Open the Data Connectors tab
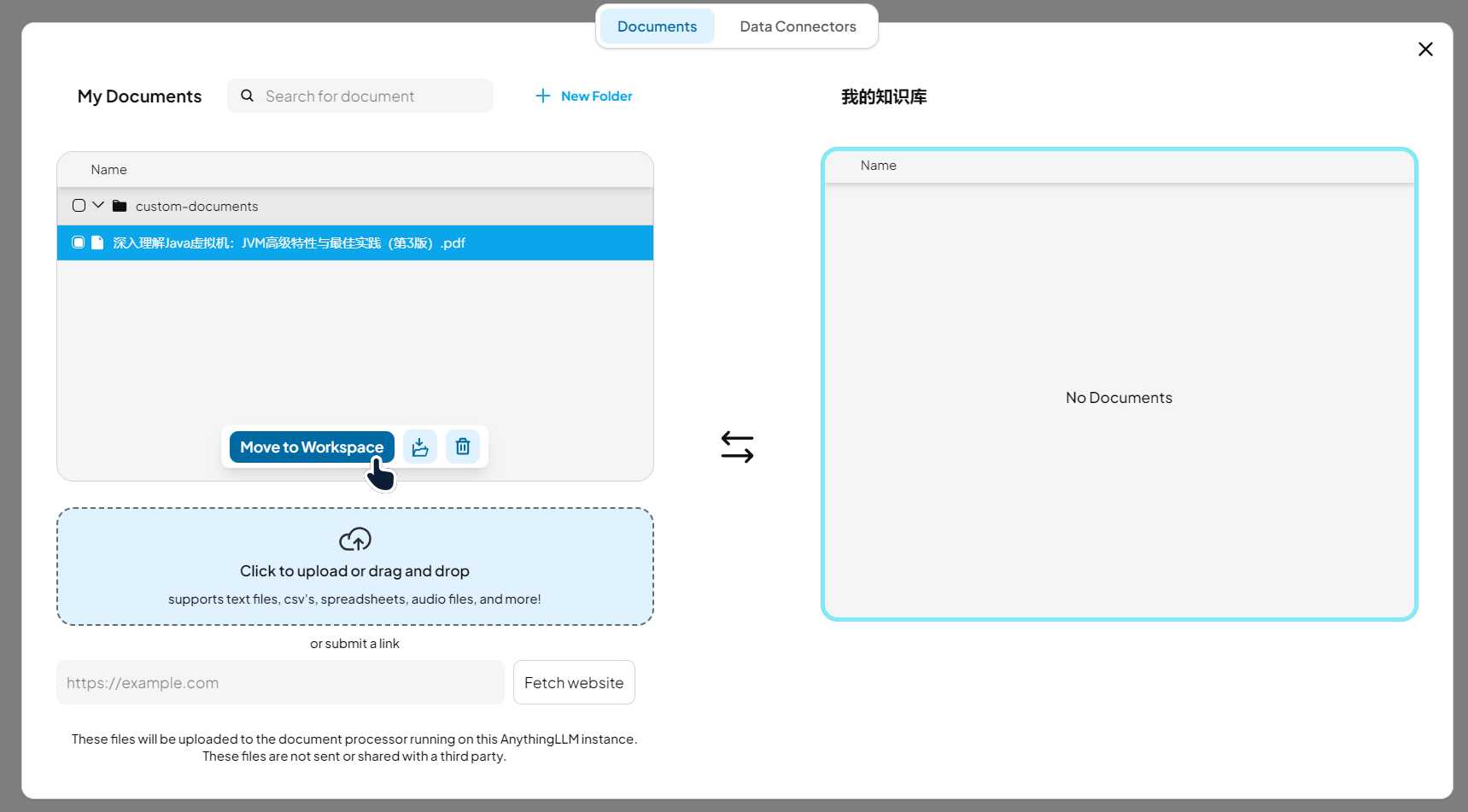The image size is (1468, 812). coord(797,26)
